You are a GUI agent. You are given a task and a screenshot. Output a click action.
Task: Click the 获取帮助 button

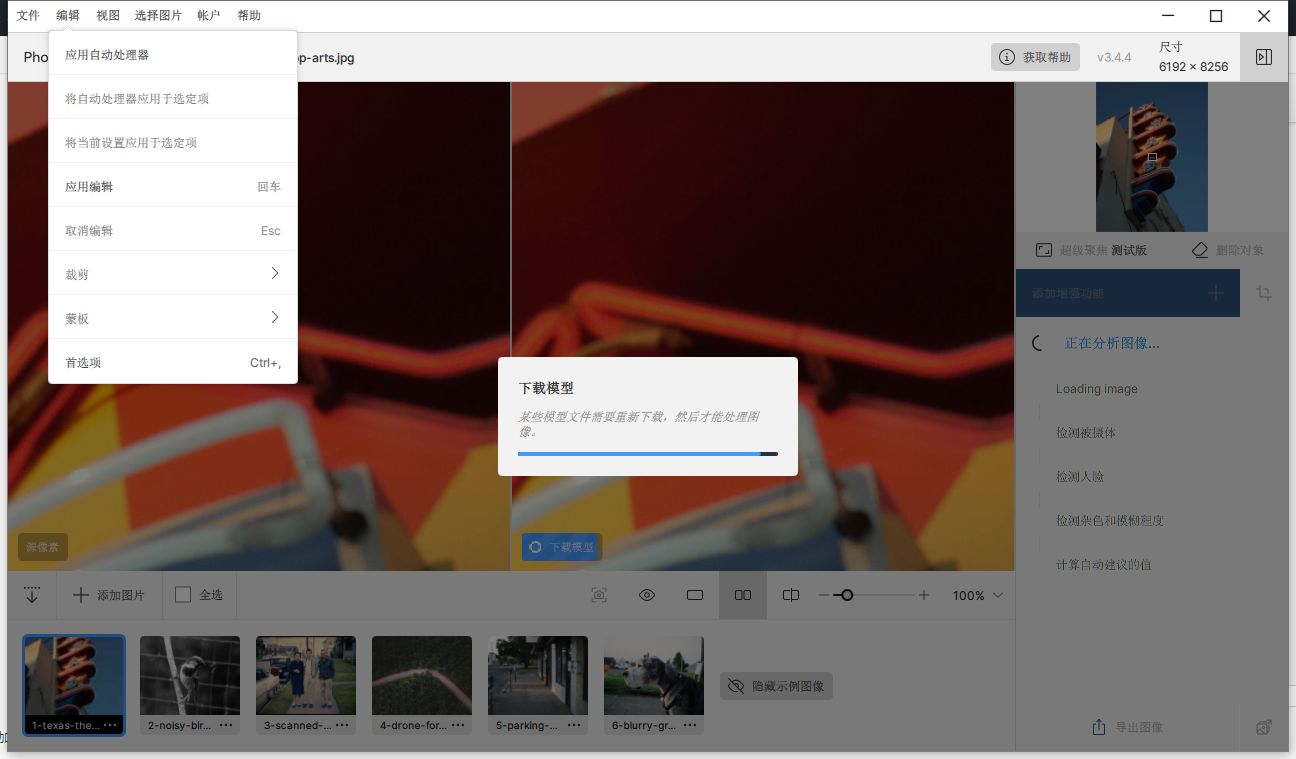pyautogui.click(x=1036, y=57)
